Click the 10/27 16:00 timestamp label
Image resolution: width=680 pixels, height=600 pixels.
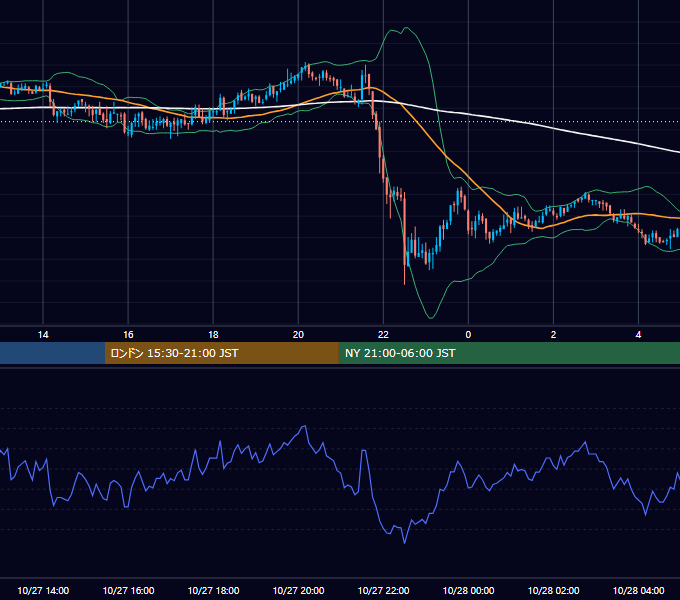click(x=128, y=590)
